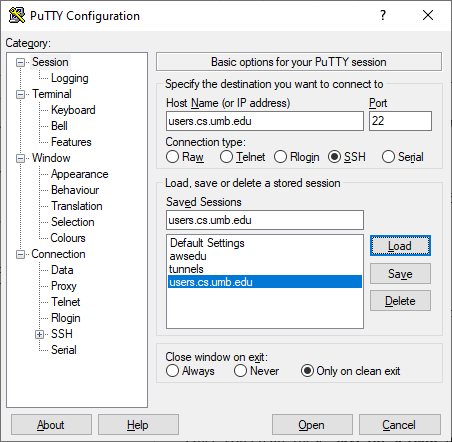Save the current session settings
This screenshot has width=452, height=442.
(x=400, y=274)
